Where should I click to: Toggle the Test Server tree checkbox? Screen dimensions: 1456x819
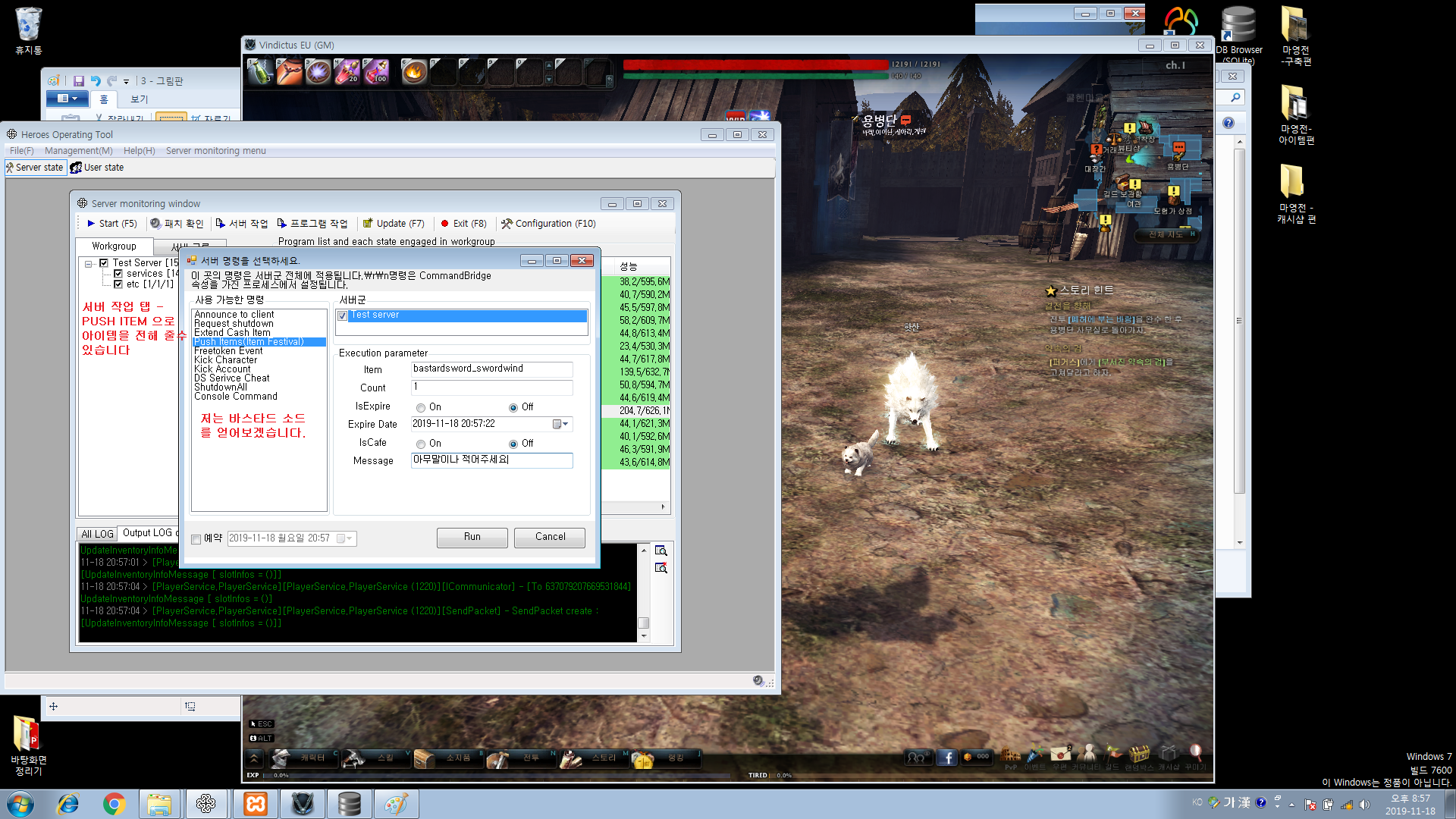coord(104,263)
